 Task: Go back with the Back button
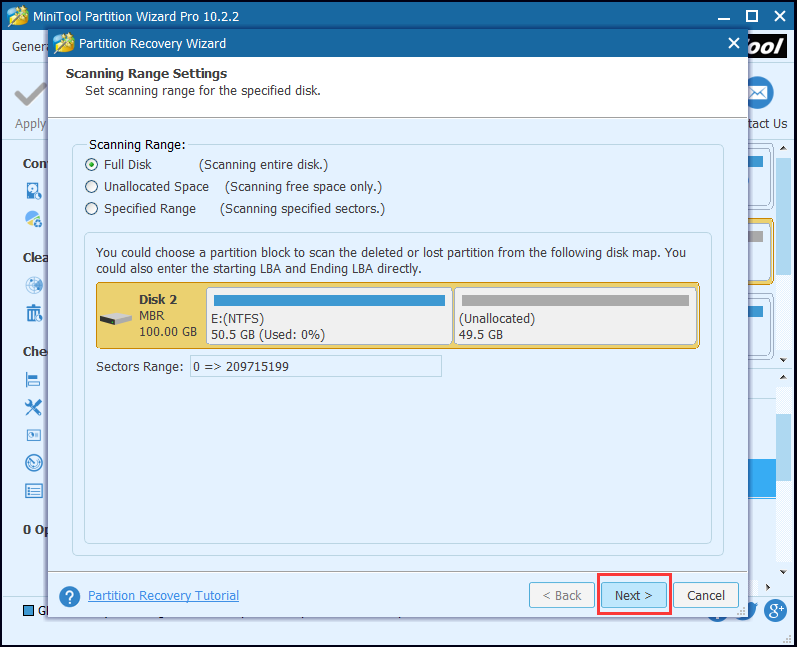pyautogui.click(x=562, y=595)
